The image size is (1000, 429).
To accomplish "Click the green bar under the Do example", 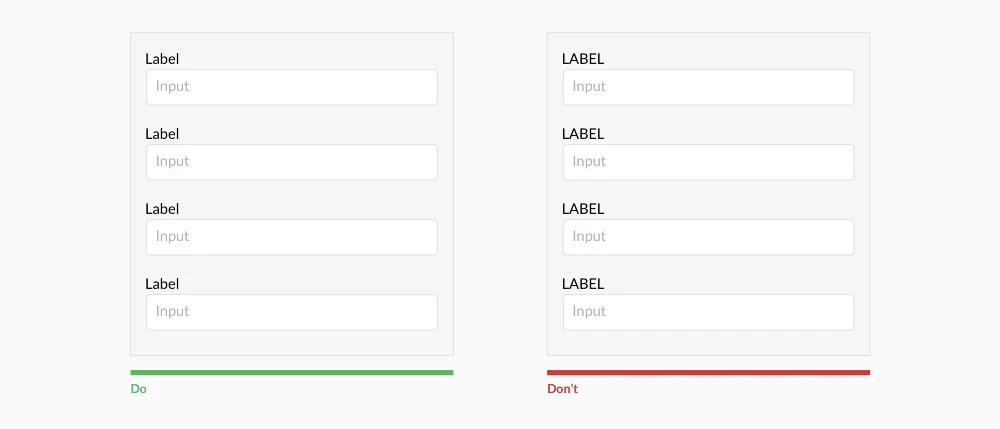I will pos(291,373).
